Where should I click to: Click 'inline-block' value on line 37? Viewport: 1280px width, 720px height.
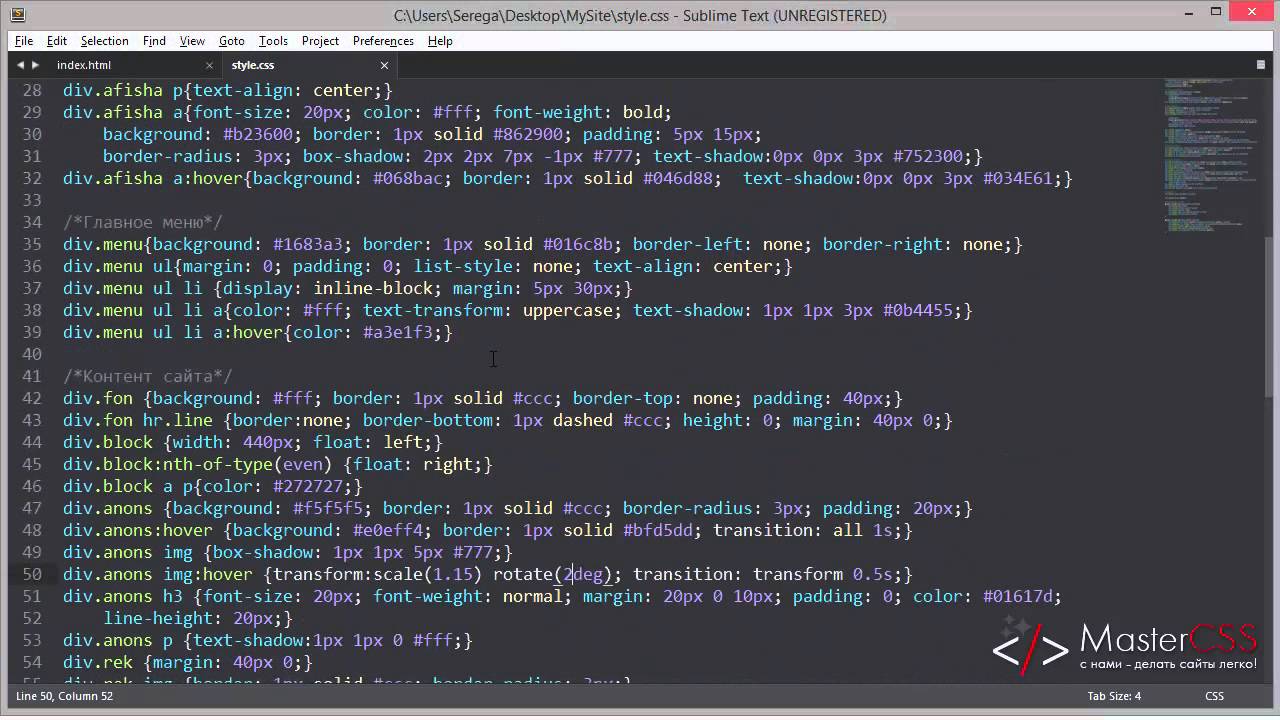click(373, 288)
